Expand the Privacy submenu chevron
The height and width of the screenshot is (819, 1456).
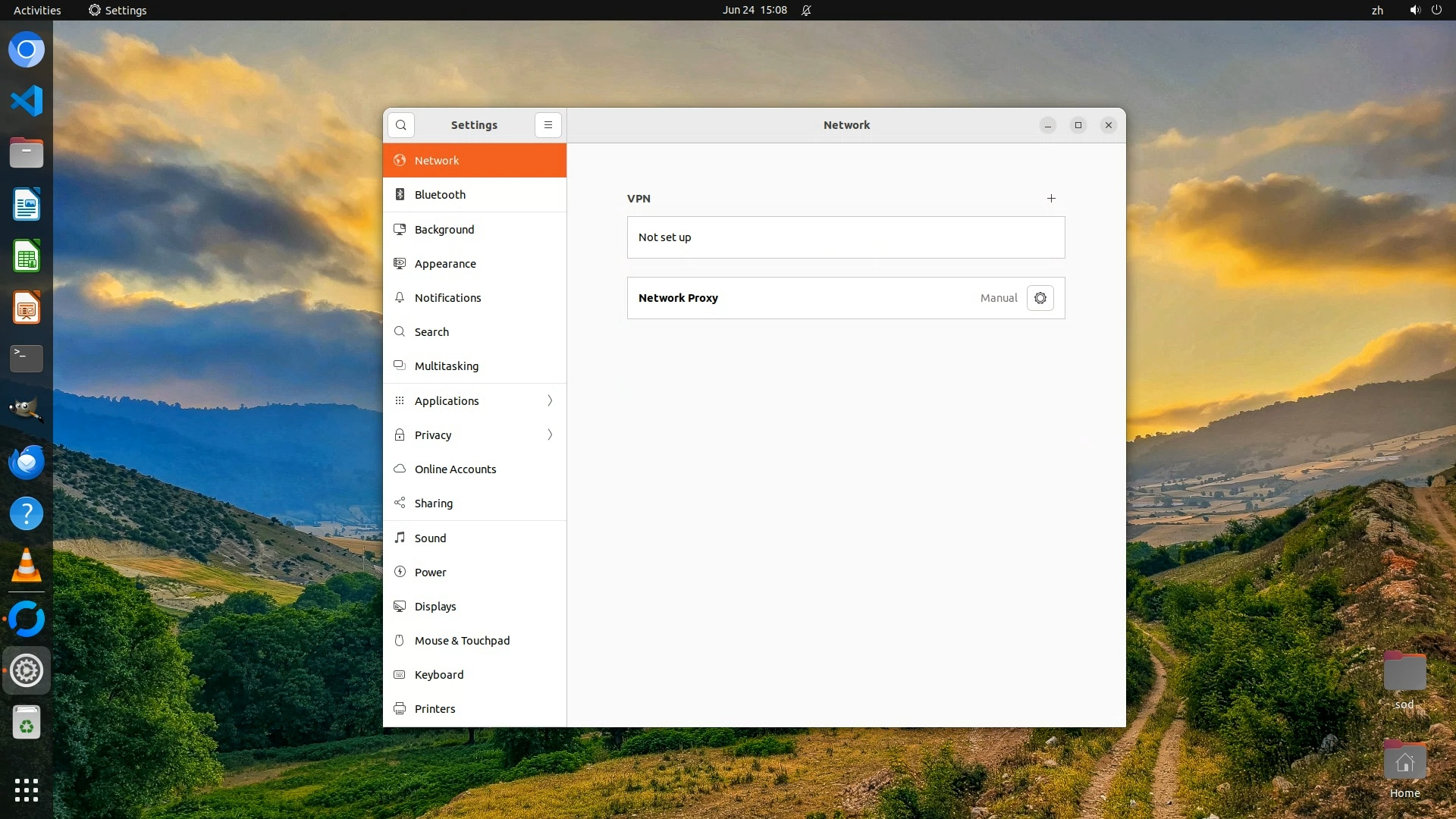coord(550,435)
